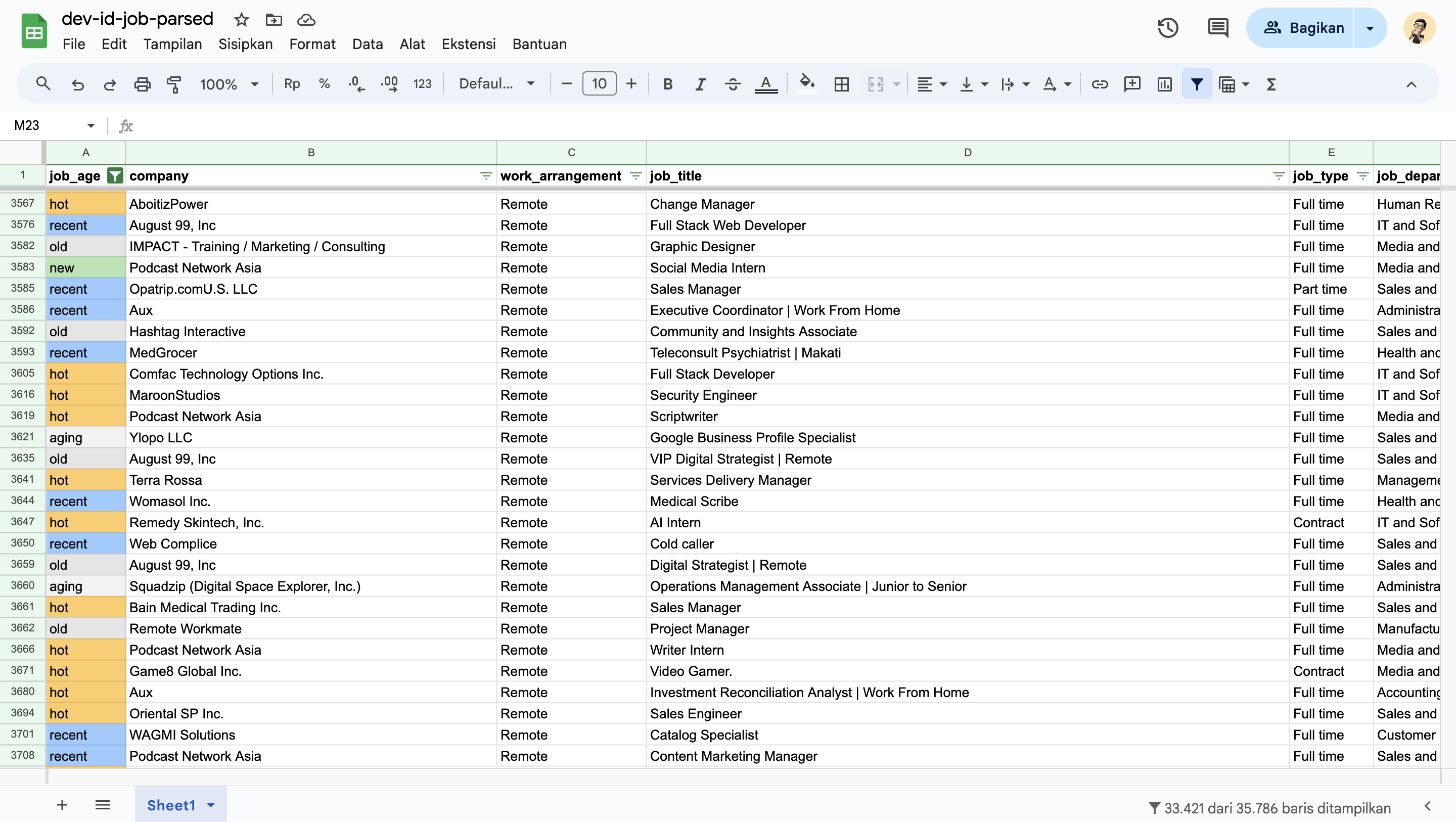Open the work_arrangement column filter
This screenshot has width=1456, height=822.
pos(635,176)
